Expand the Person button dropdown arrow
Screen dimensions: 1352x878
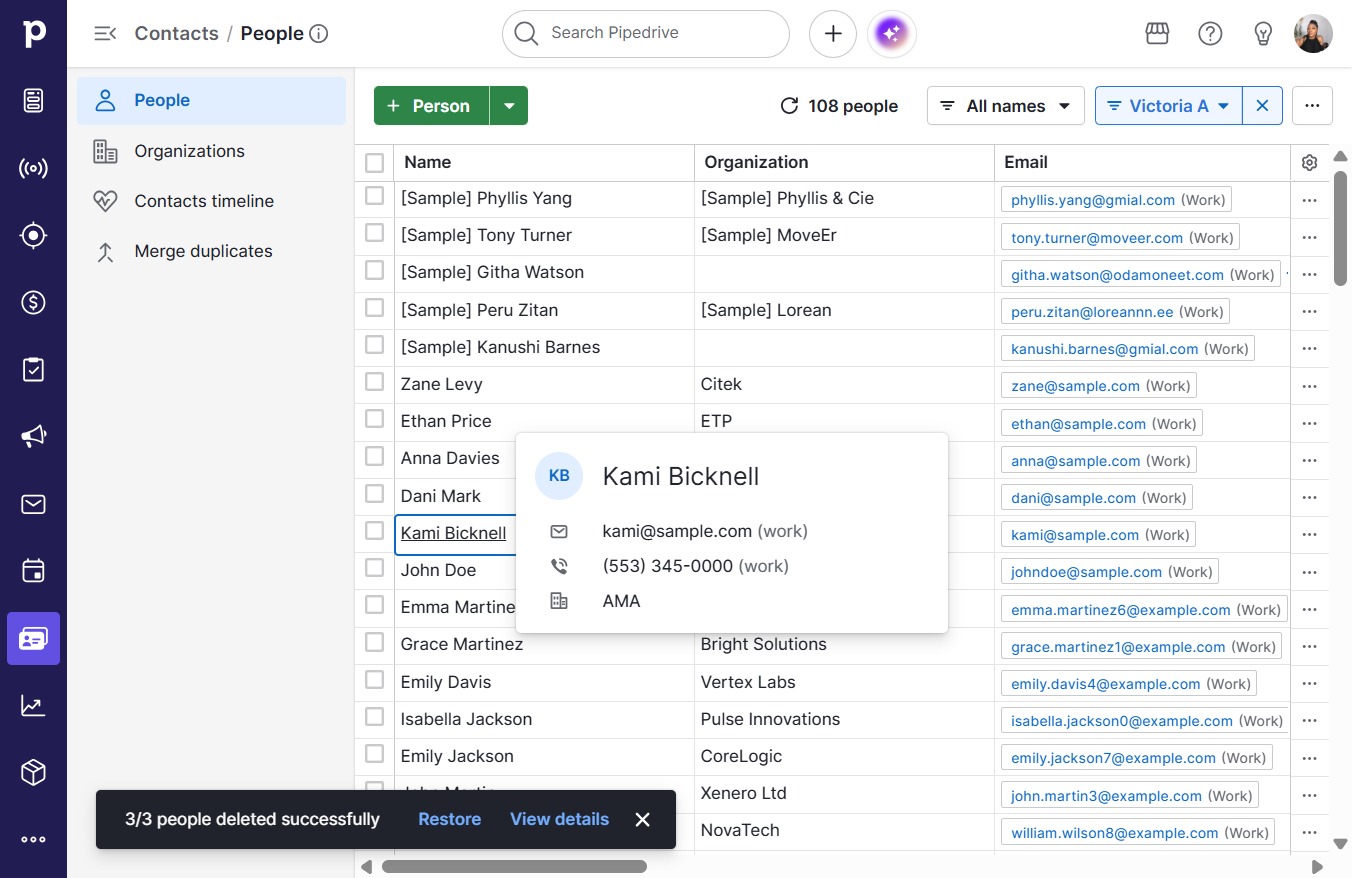point(509,106)
